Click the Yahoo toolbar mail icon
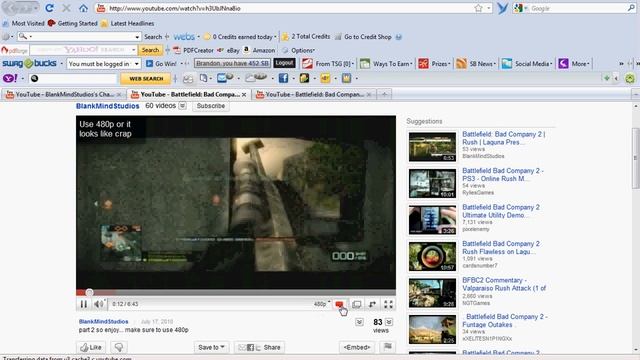This screenshot has width=640, height=360. click(x=224, y=78)
